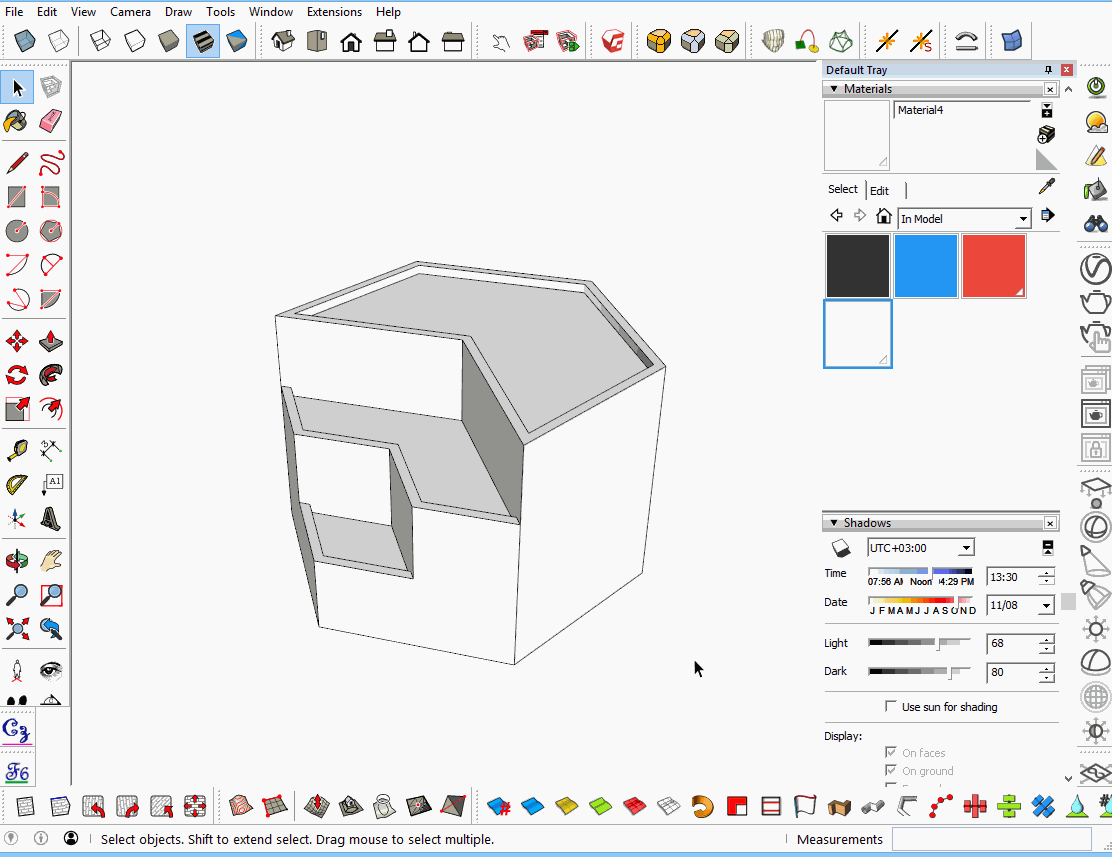This screenshot has width=1112, height=857.
Task: Select the Tape Measure tool
Action: (x=17, y=449)
